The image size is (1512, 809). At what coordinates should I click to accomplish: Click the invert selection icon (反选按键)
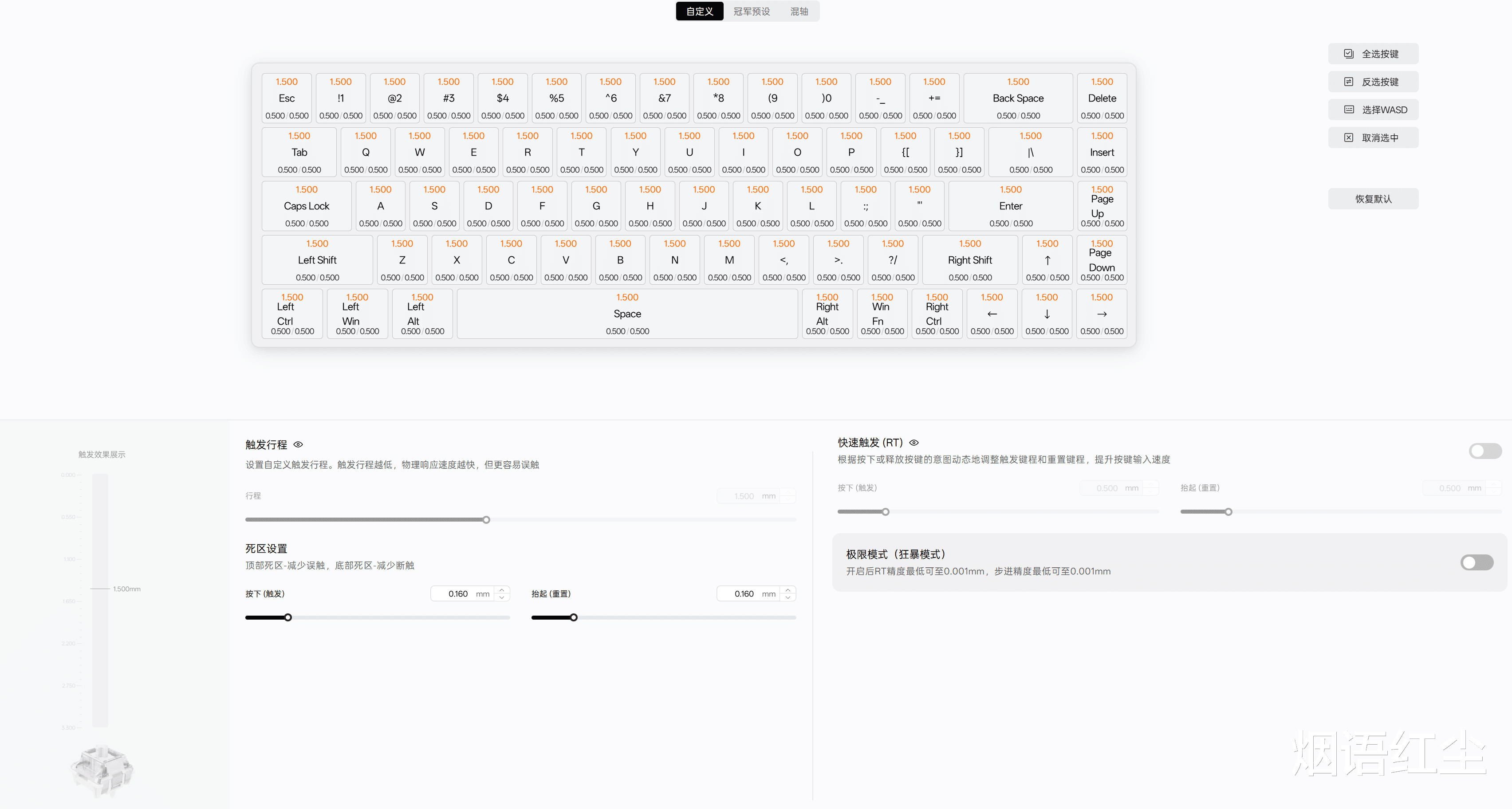click(1349, 82)
